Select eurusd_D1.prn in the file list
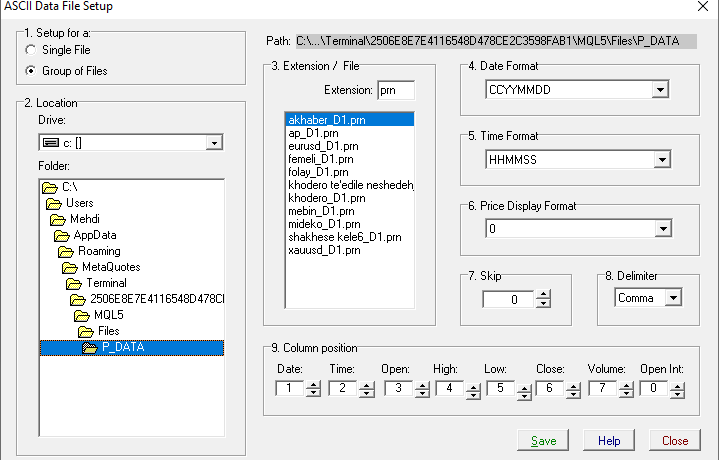The image size is (719, 460). pyautogui.click(x=349, y=146)
